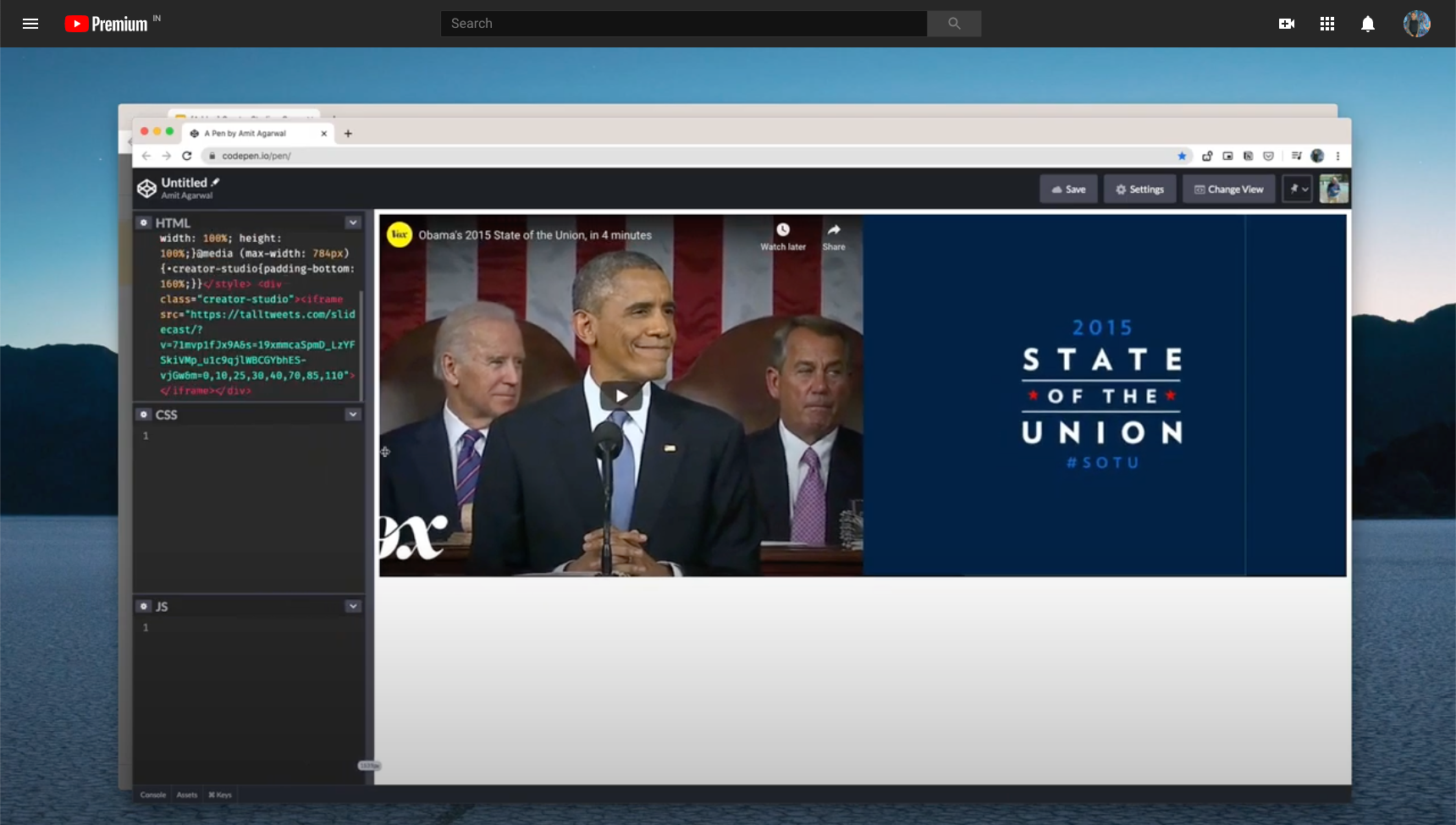Open the CodePen user avatar menu
This screenshot has height=825, width=1456.
click(1334, 189)
